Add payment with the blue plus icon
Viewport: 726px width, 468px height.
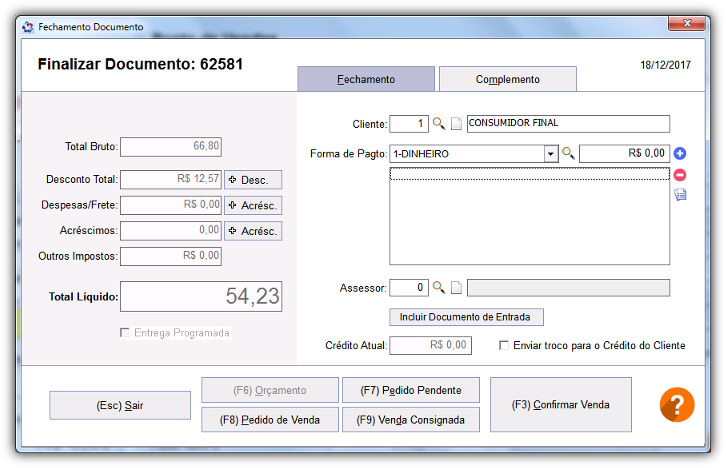coord(680,153)
